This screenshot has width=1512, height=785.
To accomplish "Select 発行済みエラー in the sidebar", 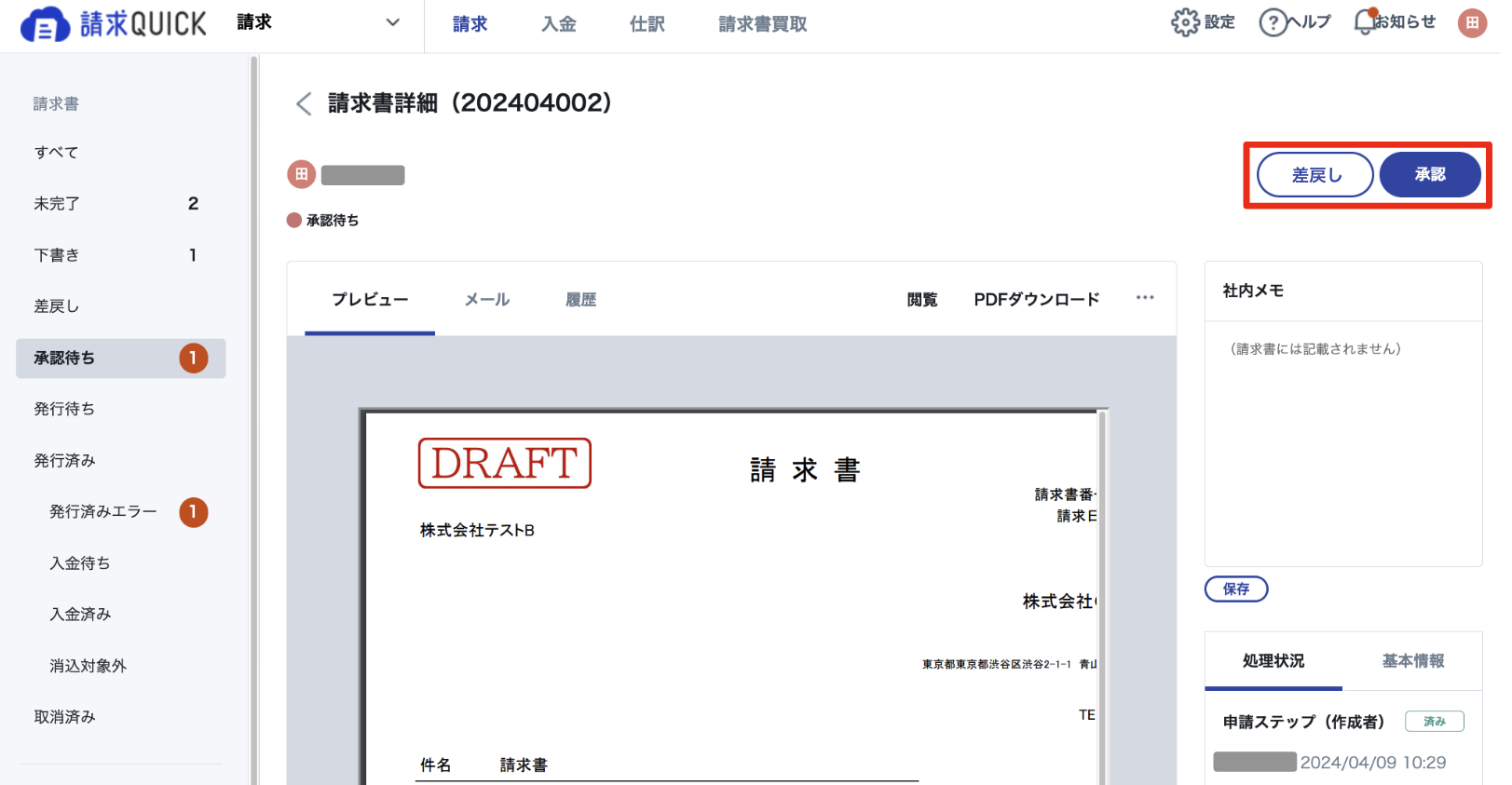I will click(121, 512).
